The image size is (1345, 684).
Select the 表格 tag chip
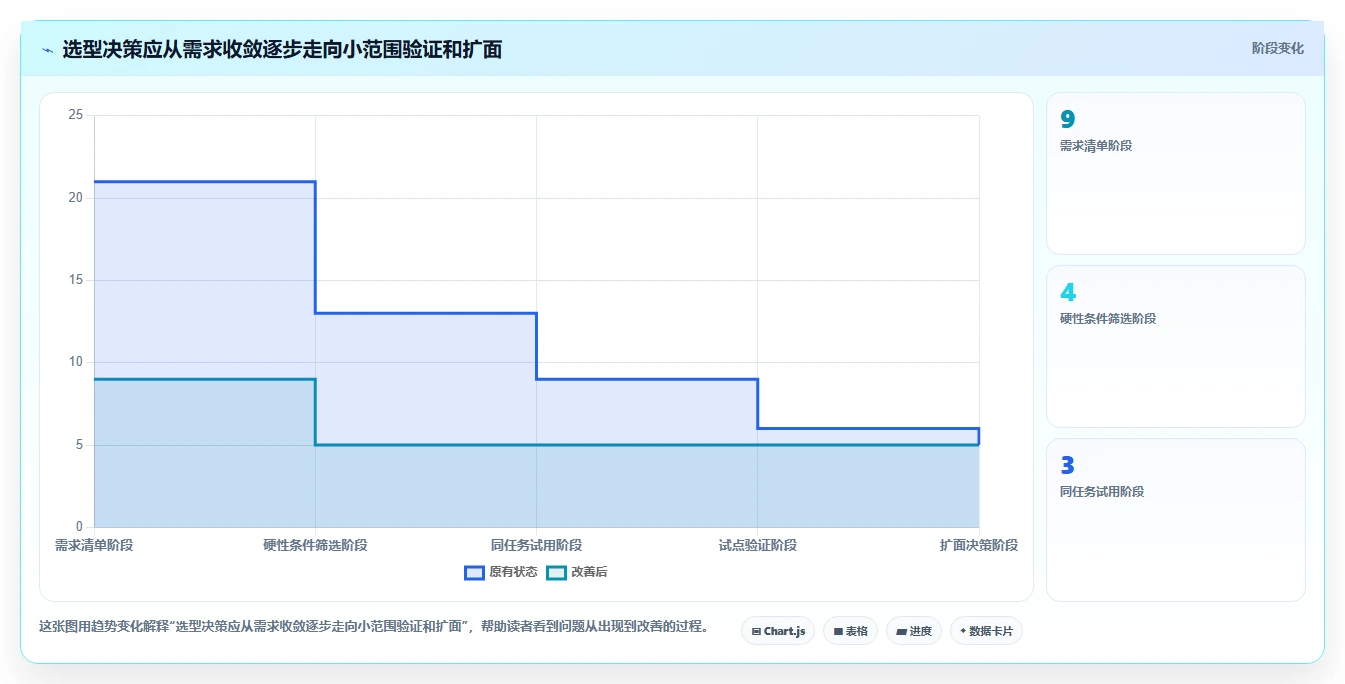850,631
